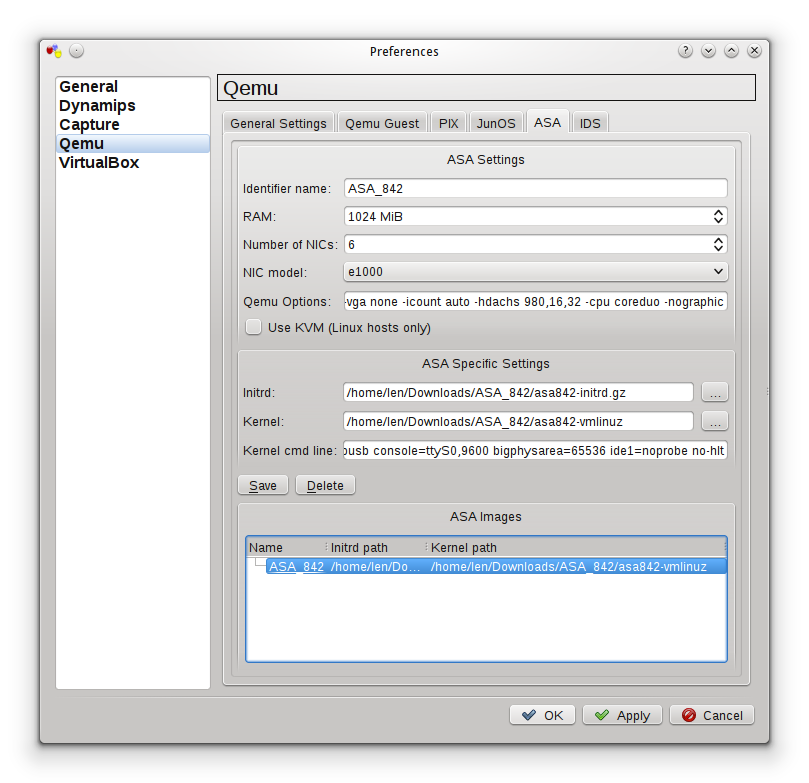This screenshot has width=809, height=783.
Task: Click the up-arrow maximize title bar button
Action: tap(731, 51)
